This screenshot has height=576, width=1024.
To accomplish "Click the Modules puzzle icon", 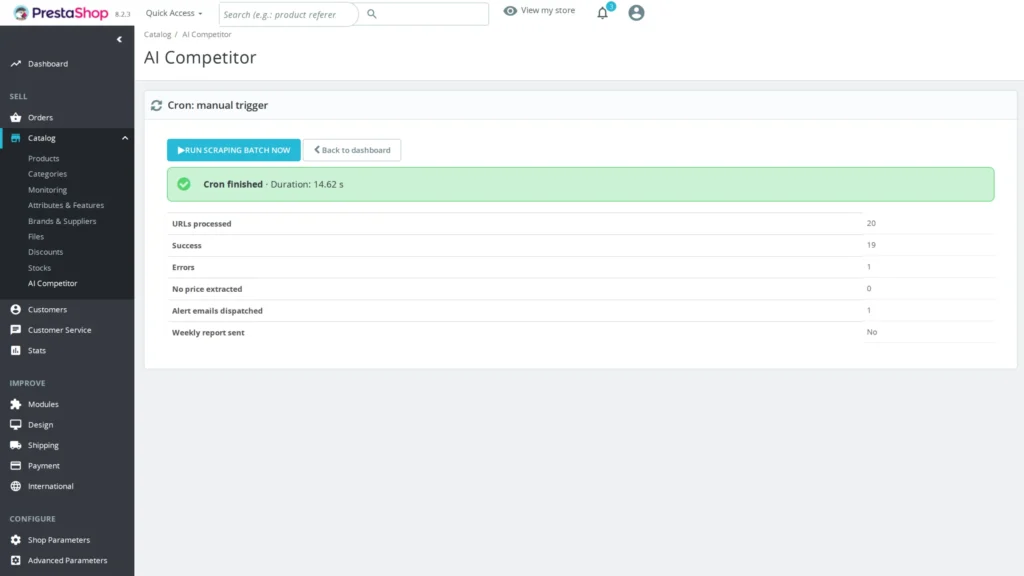I will (16, 404).
